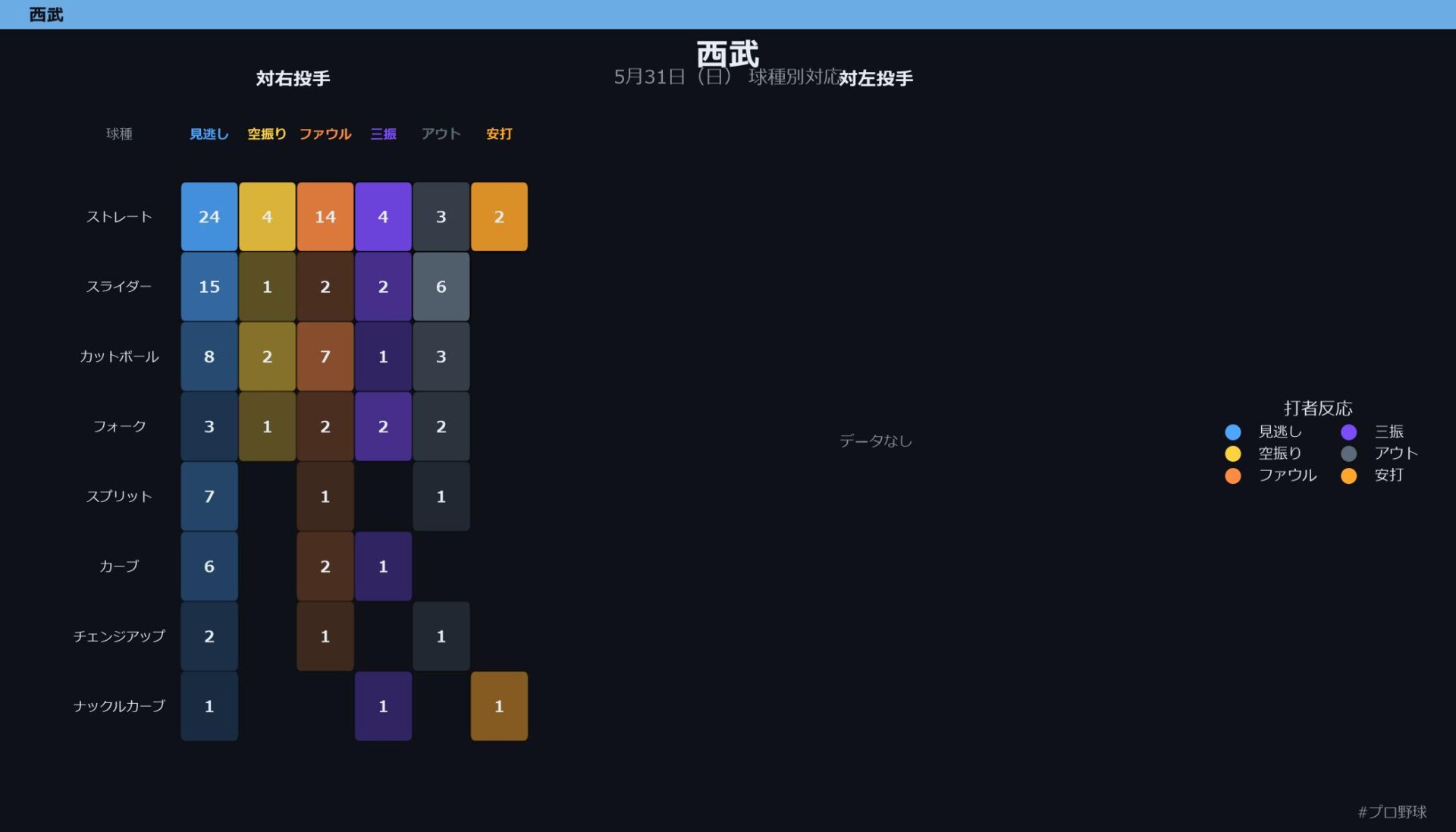Image resolution: width=1456 pixels, height=832 pixels.
Task: Click スライダー ファウル cell showing 2
Action: point(325,287)
